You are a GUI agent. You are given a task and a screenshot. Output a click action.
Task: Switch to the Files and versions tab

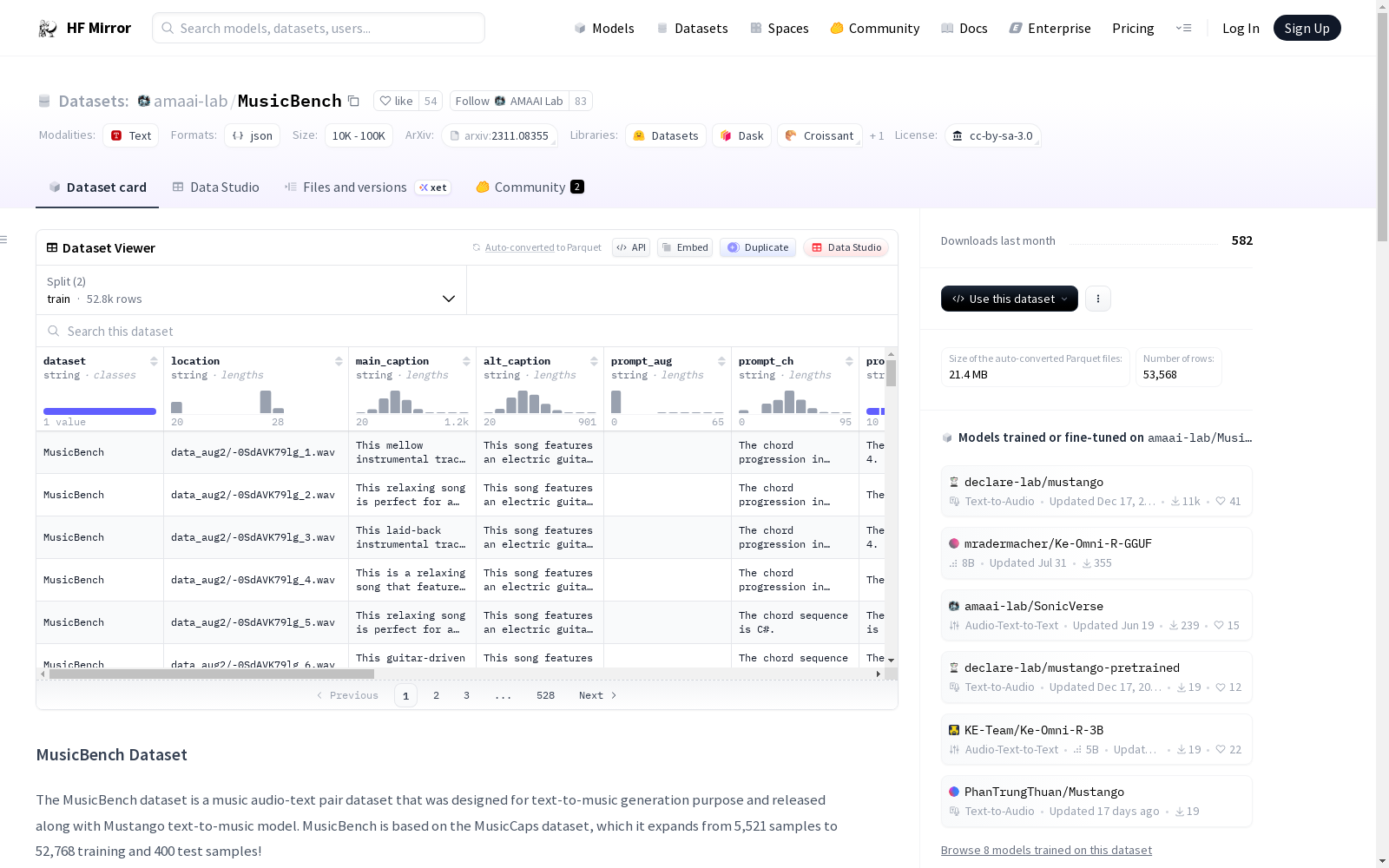coord(367,187)
